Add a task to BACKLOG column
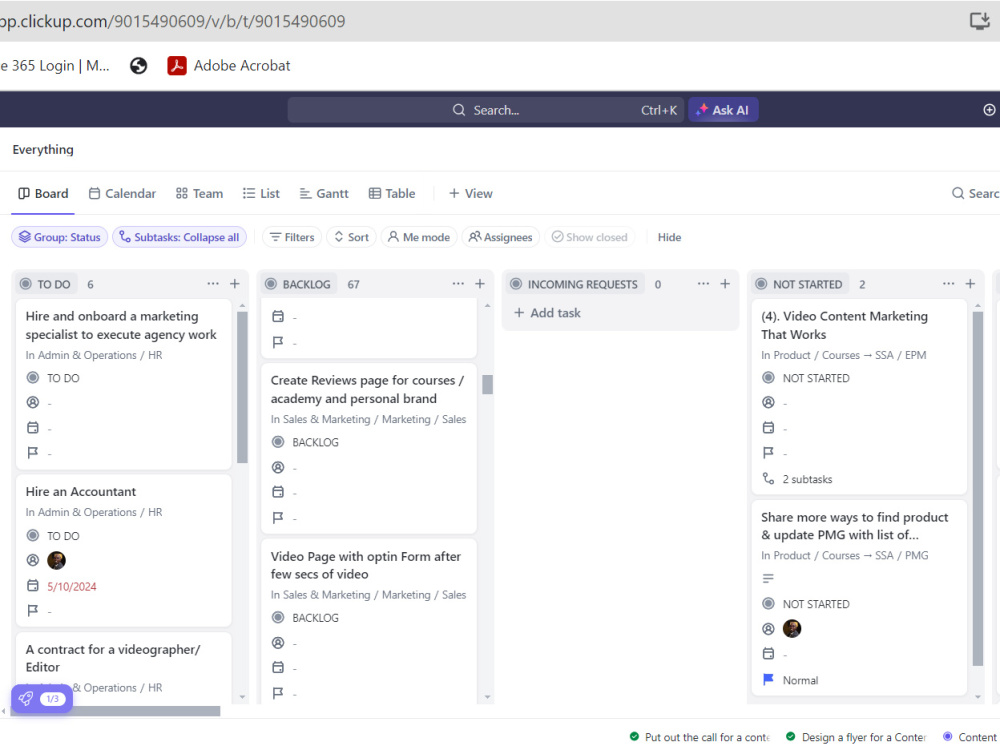1000x750 pixels. [x=480, y=284]
